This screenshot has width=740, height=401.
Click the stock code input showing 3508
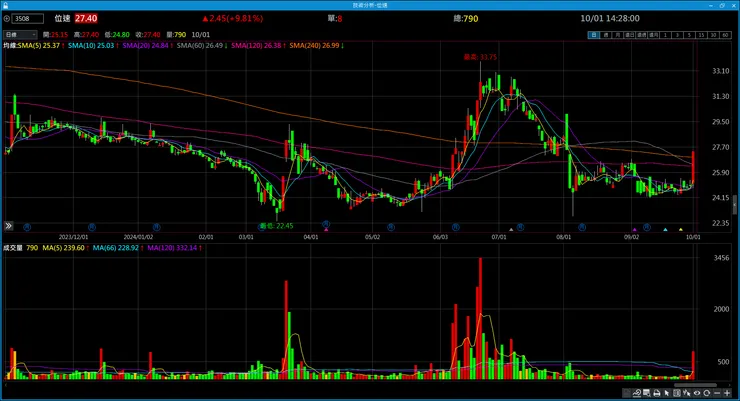(x=27, y=18)
